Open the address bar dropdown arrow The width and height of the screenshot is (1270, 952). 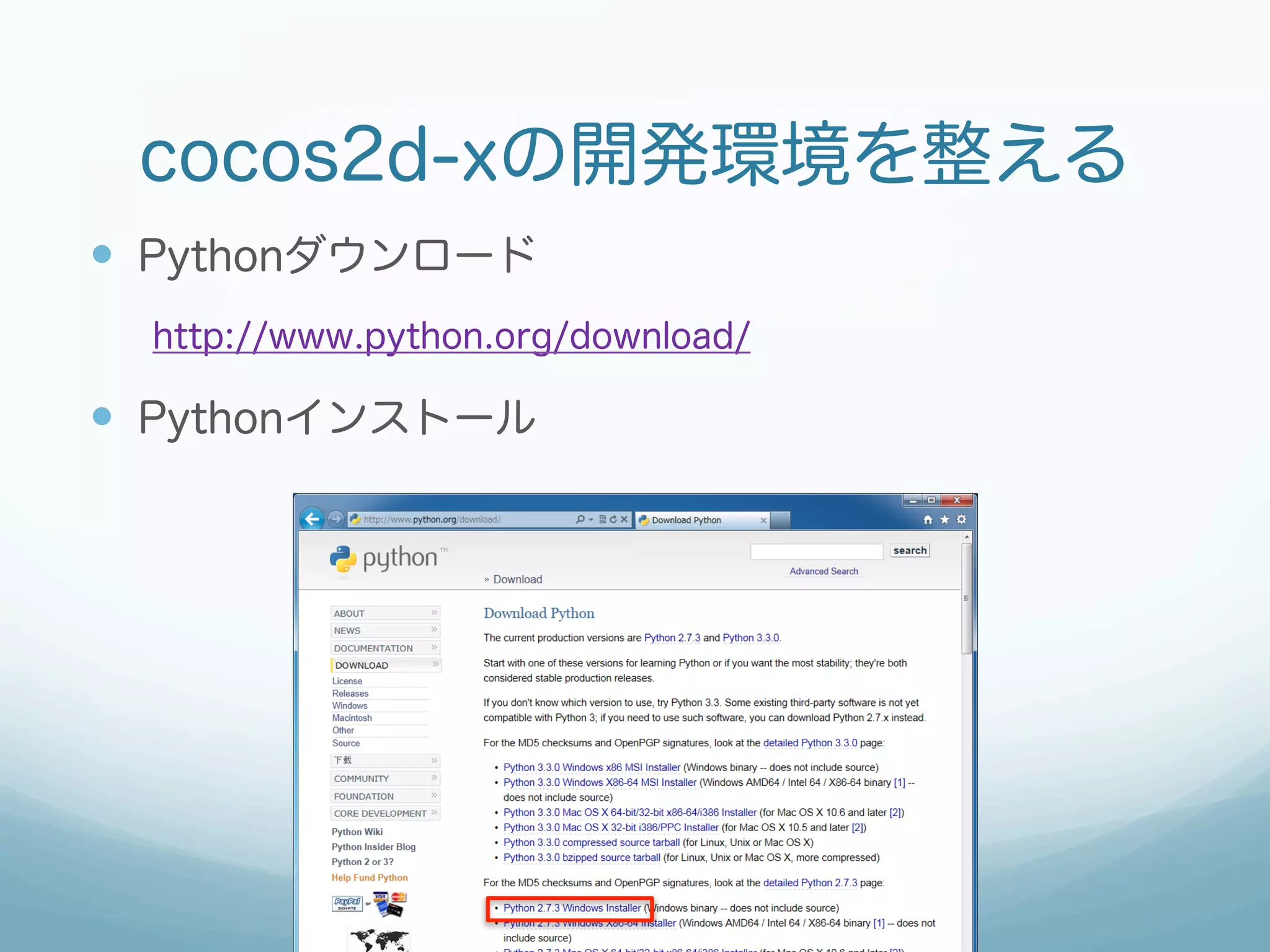click(591, 519)
